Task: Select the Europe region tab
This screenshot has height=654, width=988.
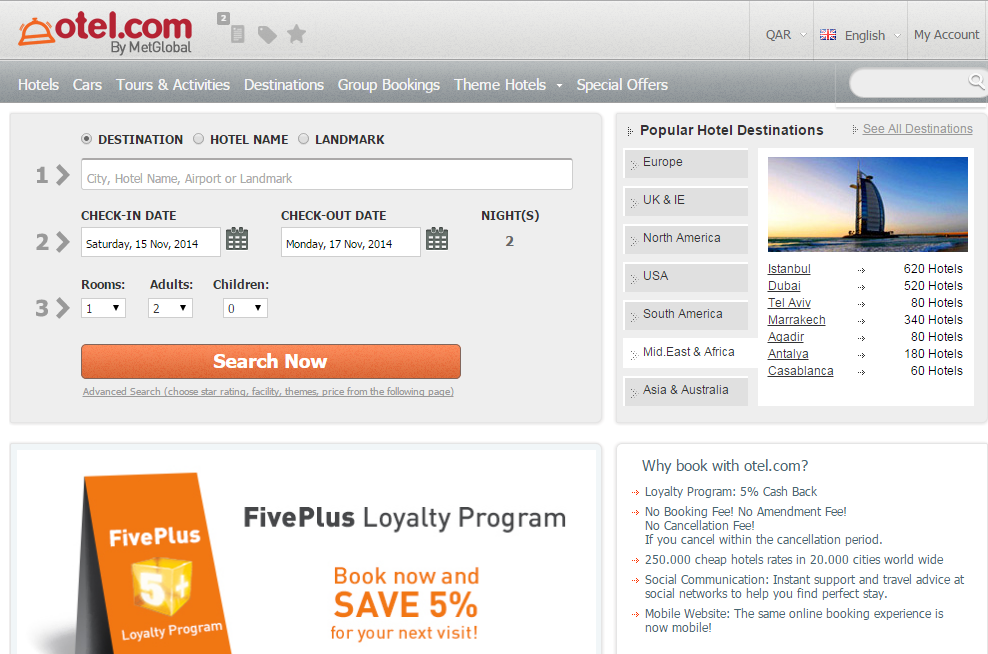Action: [686, 163]
